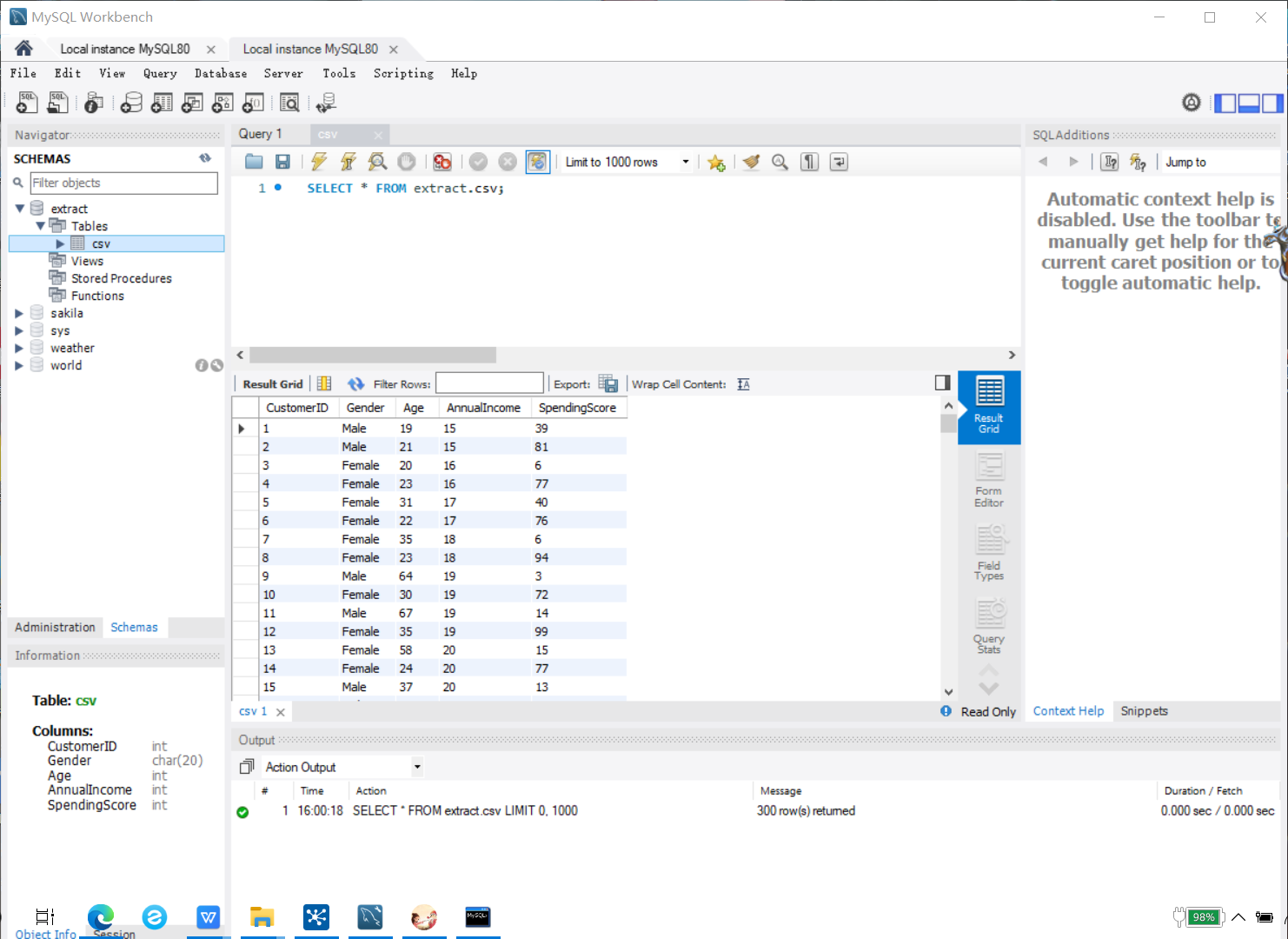Refresh schemas list icon
The height and width of the screenshot is (939, 1288).
coord(205,158)
